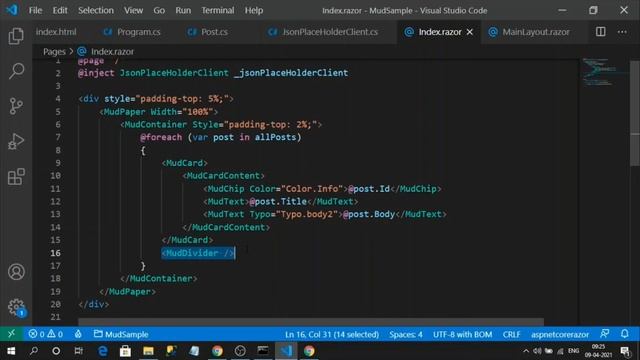Screen dimensions: 640x360
Task: Click the Ln 16, Col 31 status item
Action: (332, 334)
